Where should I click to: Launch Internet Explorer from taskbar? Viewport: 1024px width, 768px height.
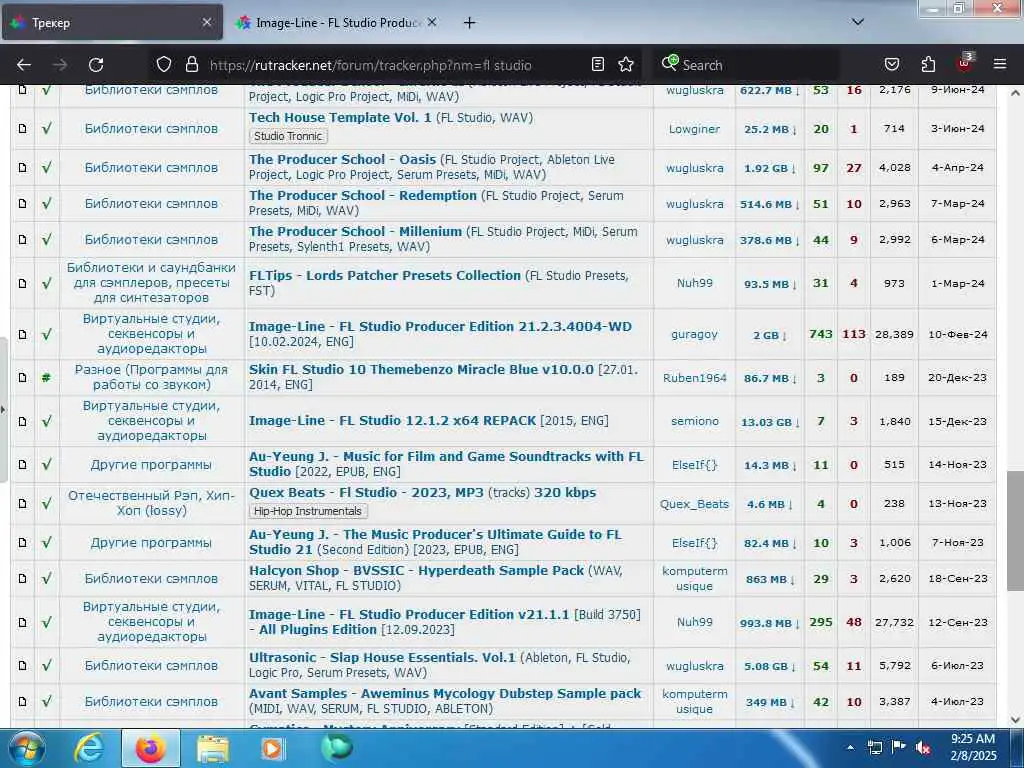coord(88,748)
